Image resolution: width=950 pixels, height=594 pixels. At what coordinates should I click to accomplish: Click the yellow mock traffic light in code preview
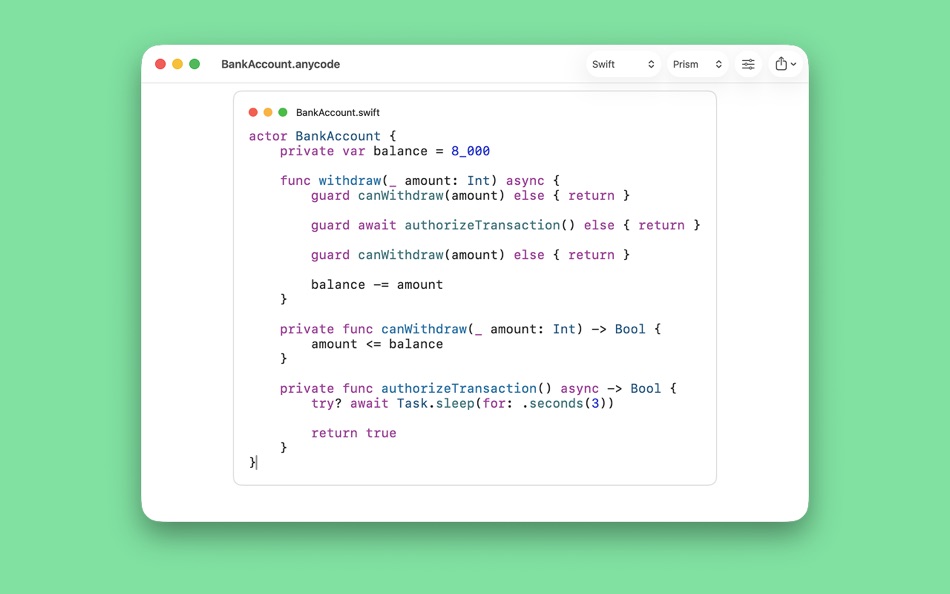click(265, 112)
